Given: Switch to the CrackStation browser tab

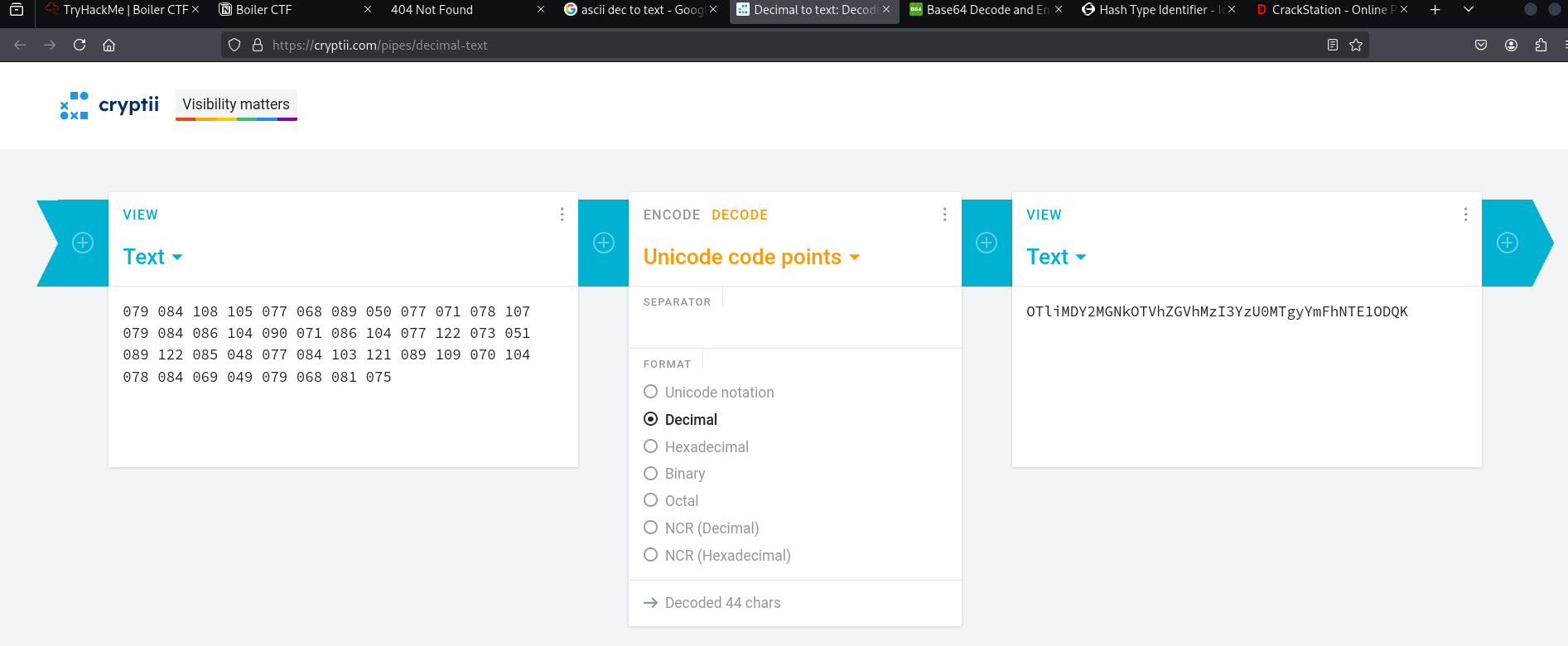Looking at the screenshot, I should tap(1325, 10).
